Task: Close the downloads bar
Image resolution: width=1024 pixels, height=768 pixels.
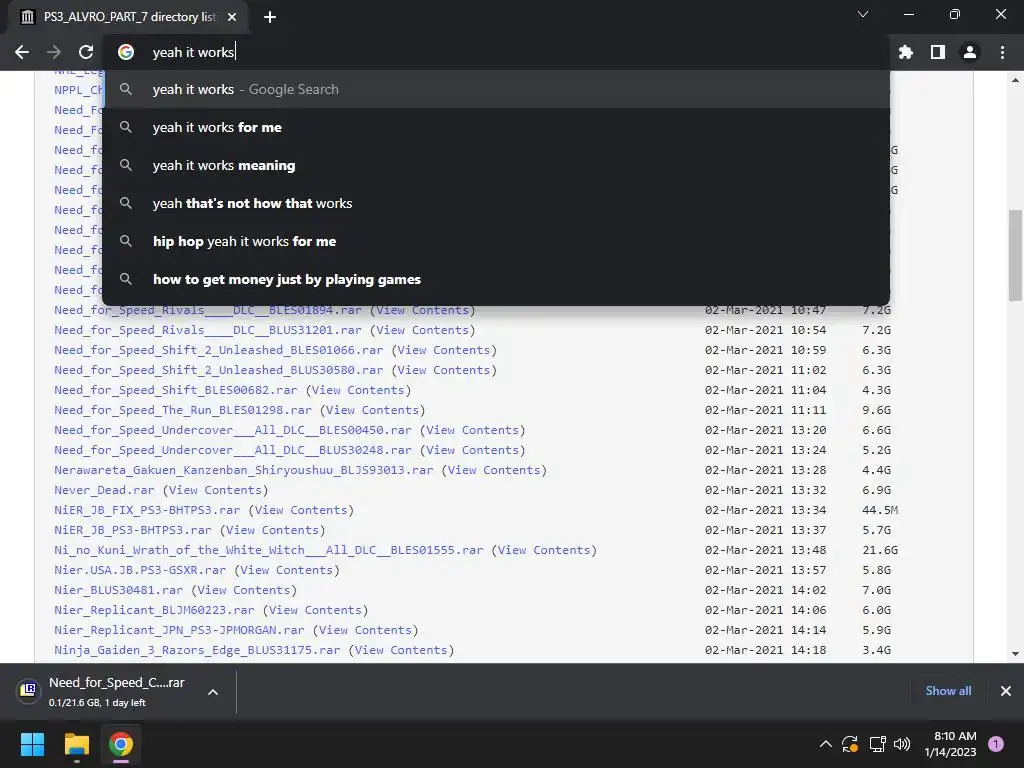Action: (1006, 691)
